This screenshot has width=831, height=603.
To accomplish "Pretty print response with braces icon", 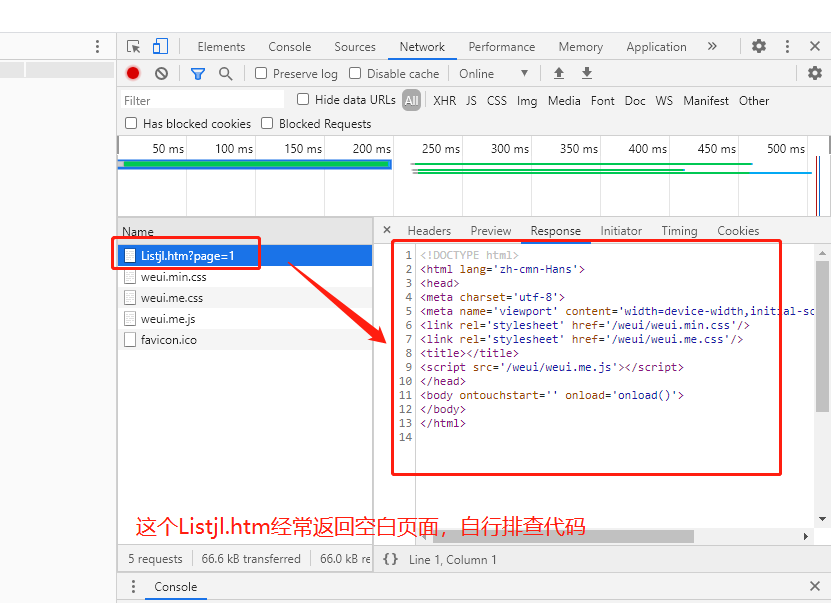I will [x=391, y=559].
